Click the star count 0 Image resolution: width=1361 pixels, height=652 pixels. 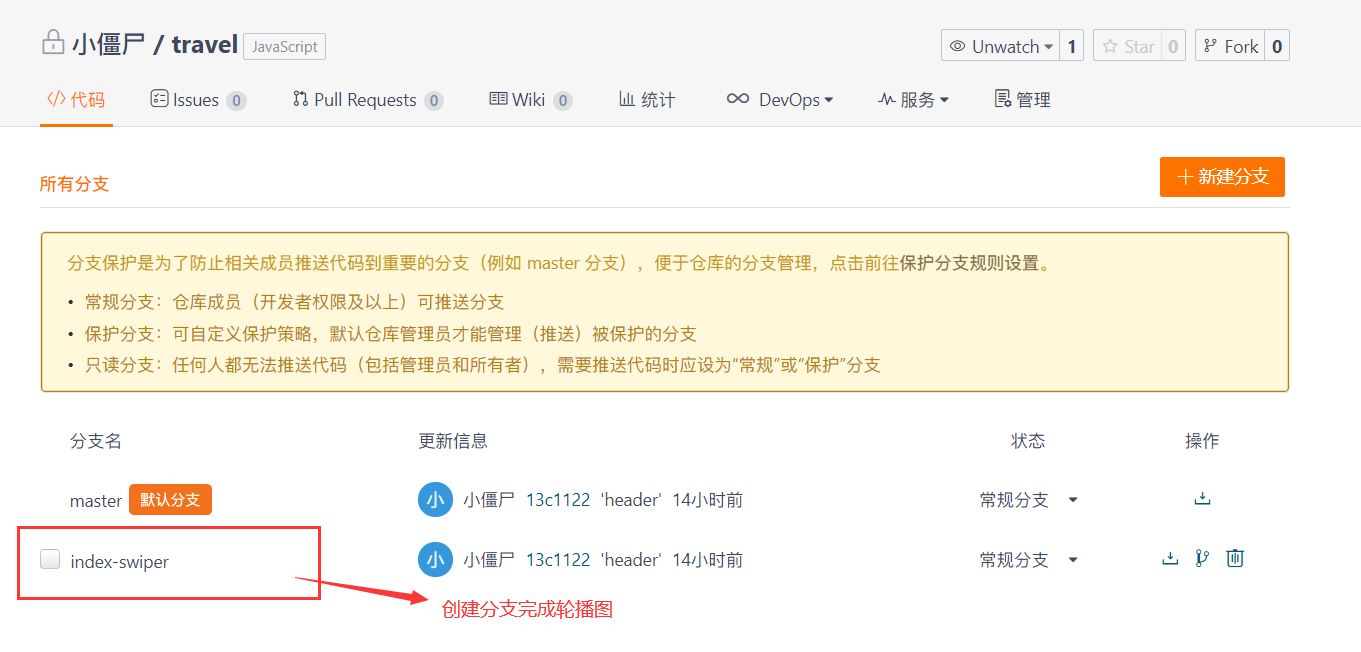(1173, 46)
